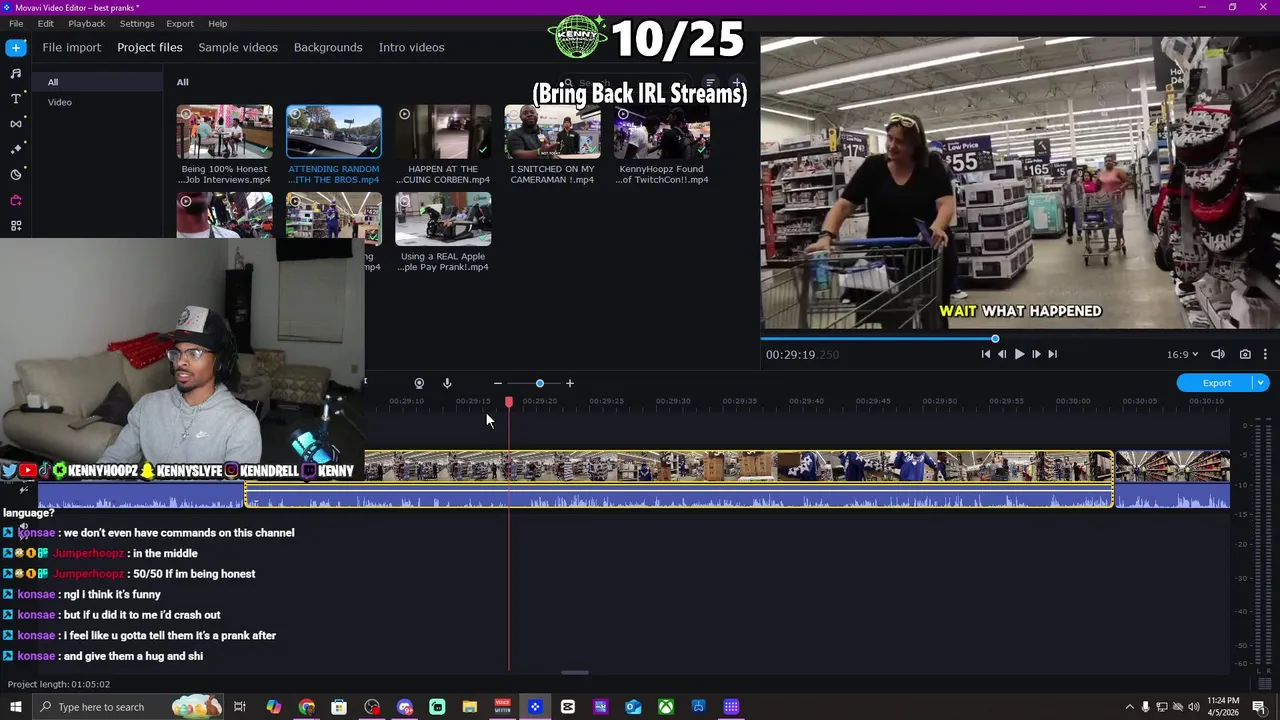Select HAPPEN AT THE CUING CORBEN thumbnail
This screenshot has width=1280, height=720.
click(443, 132)
